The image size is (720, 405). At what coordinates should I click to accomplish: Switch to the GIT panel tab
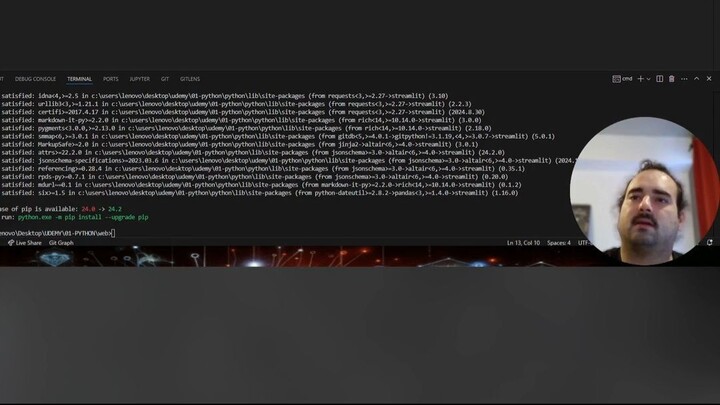coord(165,79)
